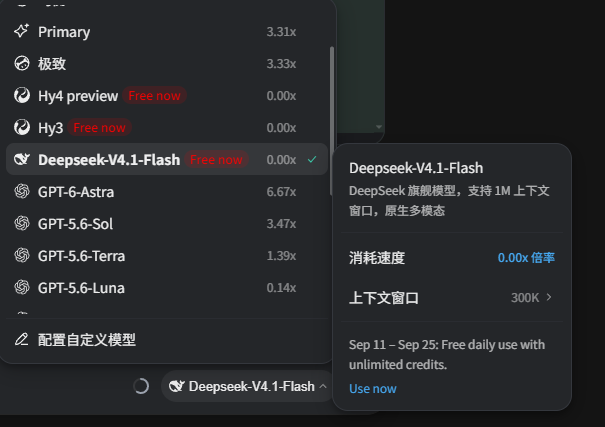
Task: Click the pencil icon for custom models
Action: point(22,339)
